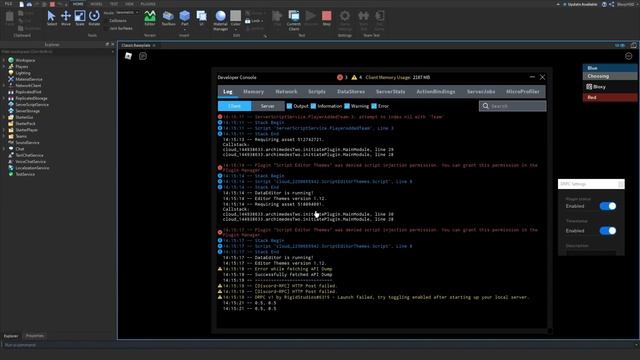Open the MODEL ribbon tab
The height and width of the screenshot is (360, 640).
(x=96, y=4)
